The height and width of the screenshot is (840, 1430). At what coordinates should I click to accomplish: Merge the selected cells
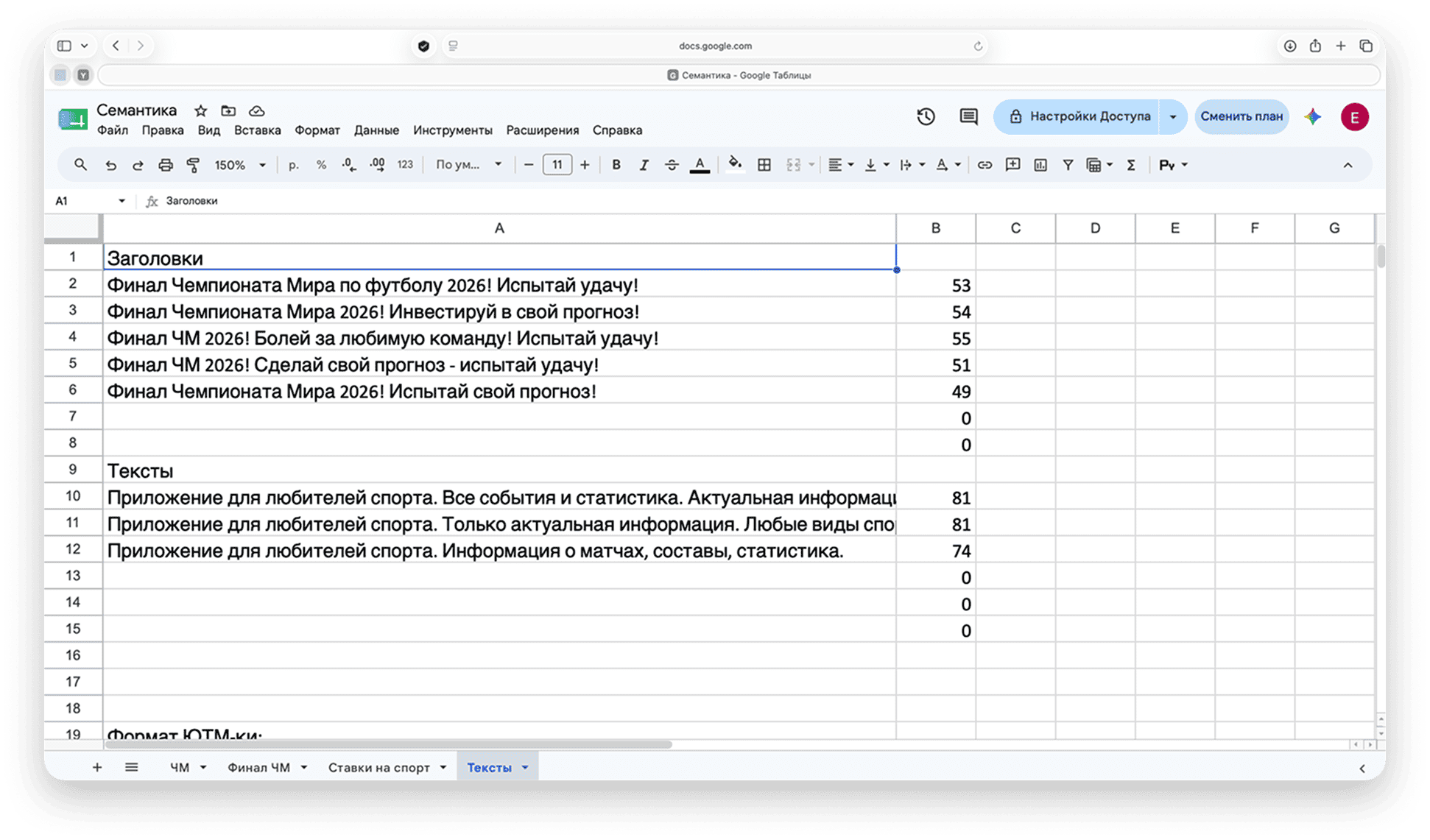(x=793, y=165)
